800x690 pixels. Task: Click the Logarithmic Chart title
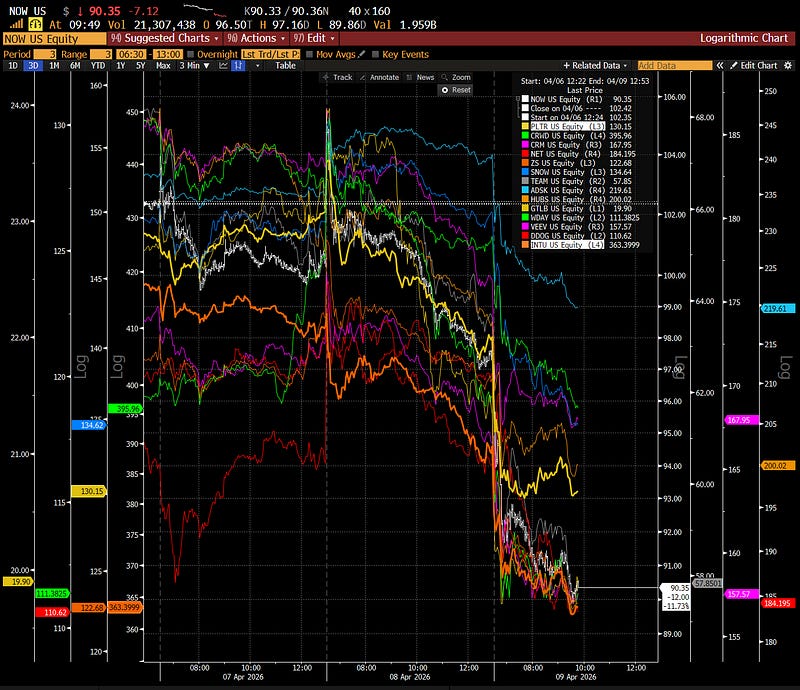[743, 38]
